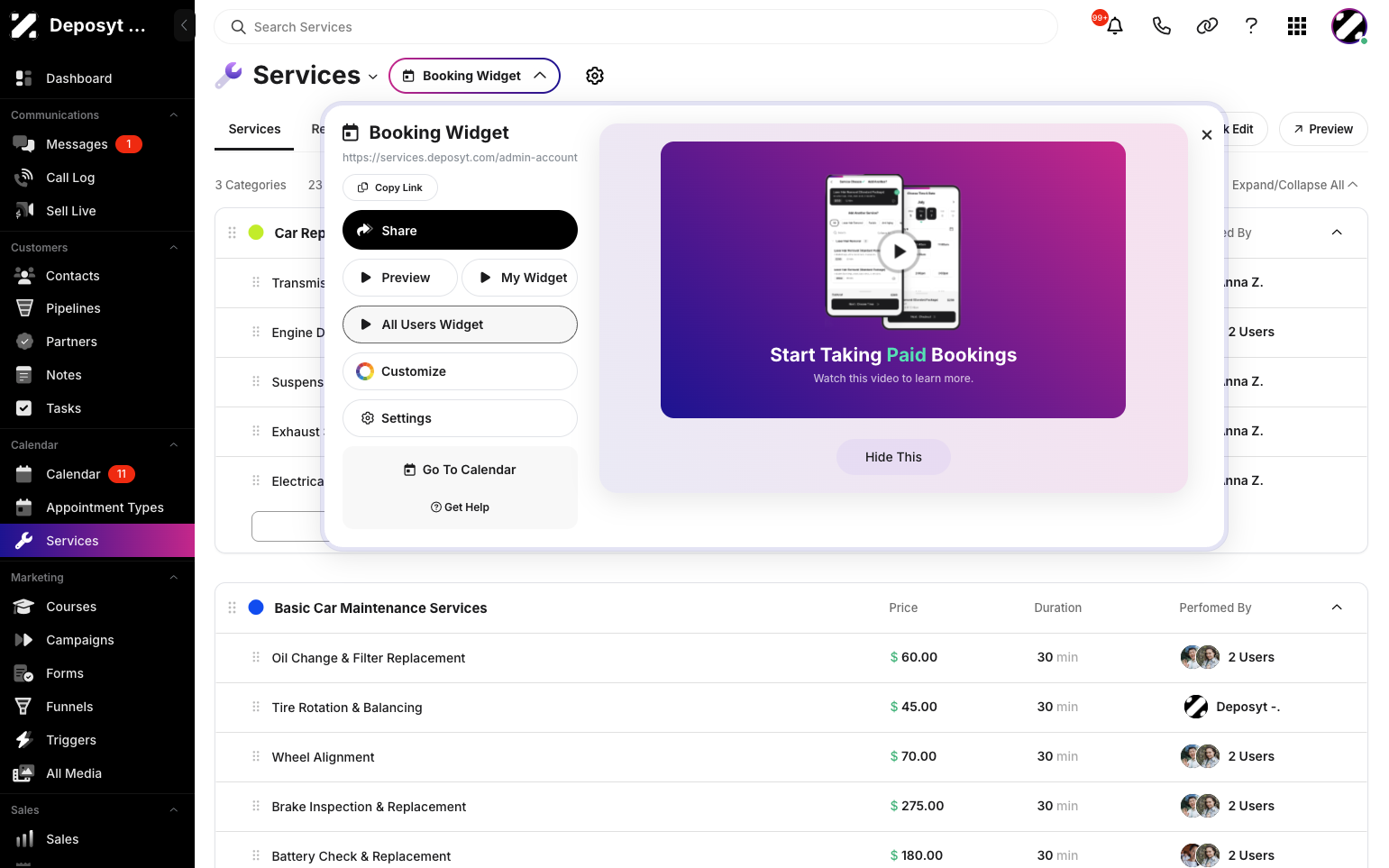Switch to the Services tab
This screenshot has height=868, width=1389.
click(x=254, y=129)
